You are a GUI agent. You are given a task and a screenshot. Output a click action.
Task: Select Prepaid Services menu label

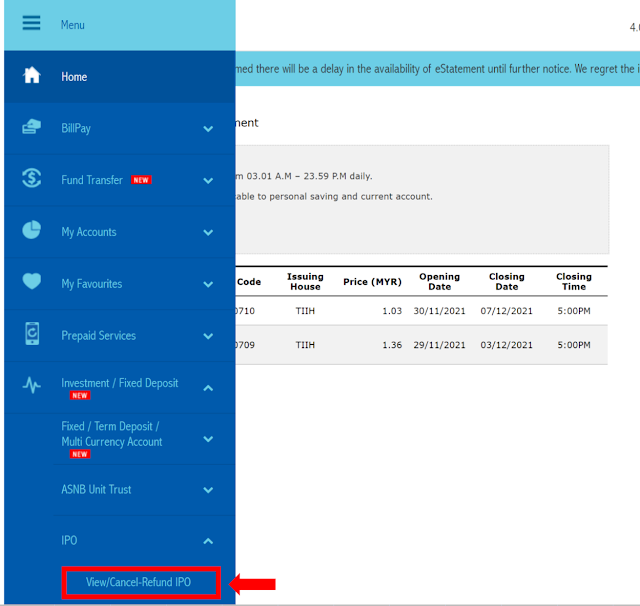(x=98, y=335)
